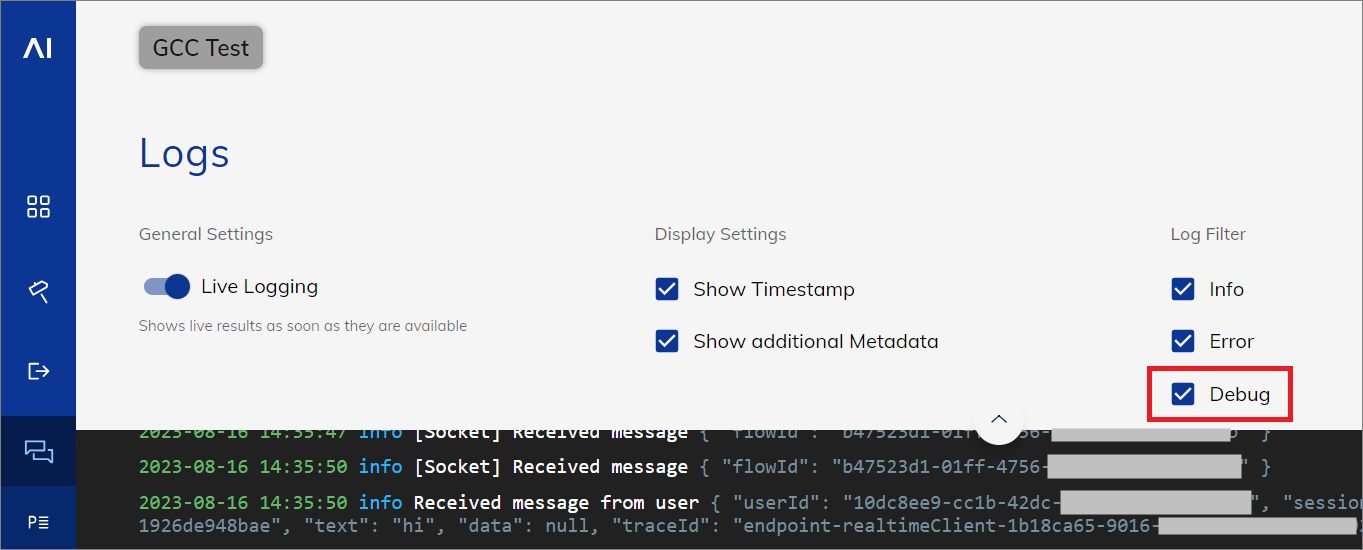1363x550 pixels.
Task: Uncheck the Info log filter
Action: click(1183, 289)
